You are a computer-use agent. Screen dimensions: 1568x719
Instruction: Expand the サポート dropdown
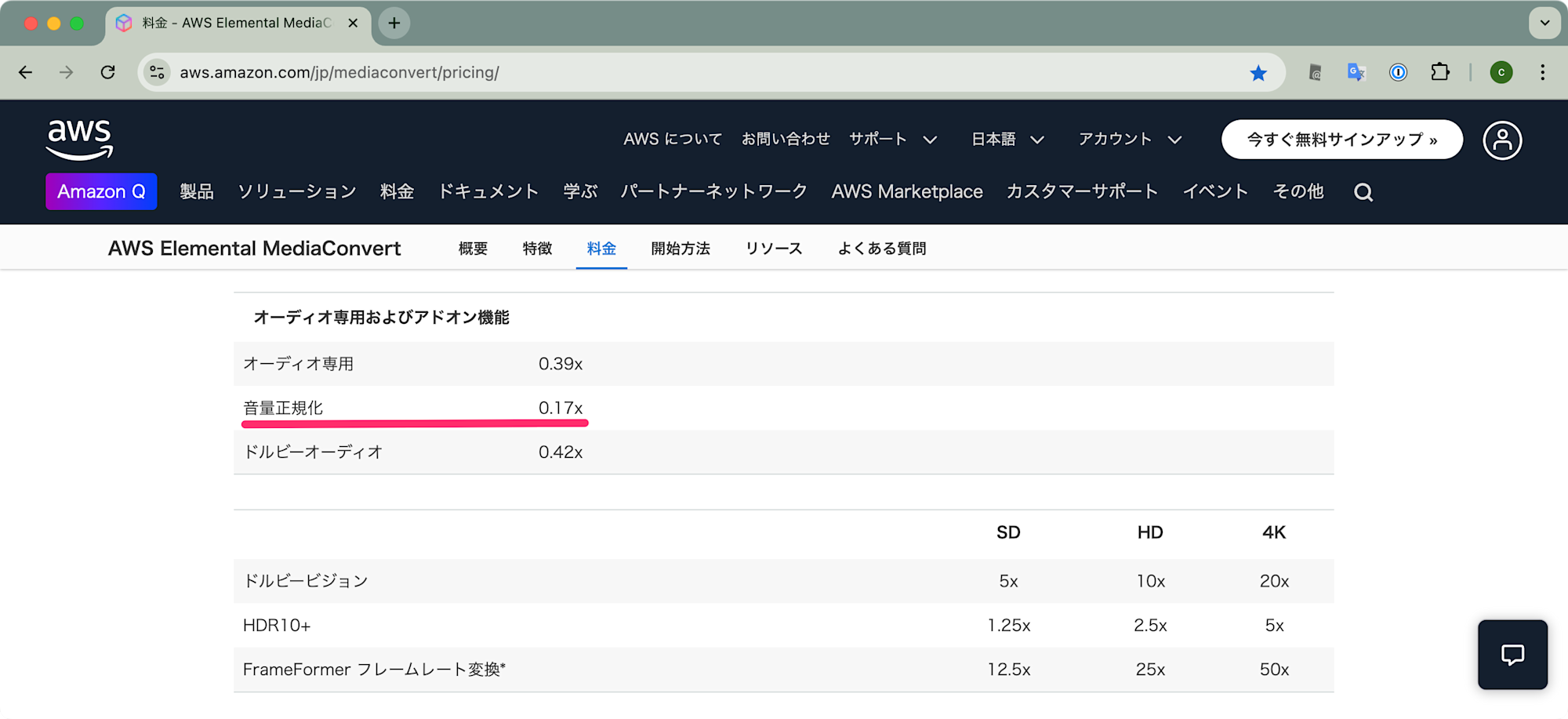coord(893,140)
